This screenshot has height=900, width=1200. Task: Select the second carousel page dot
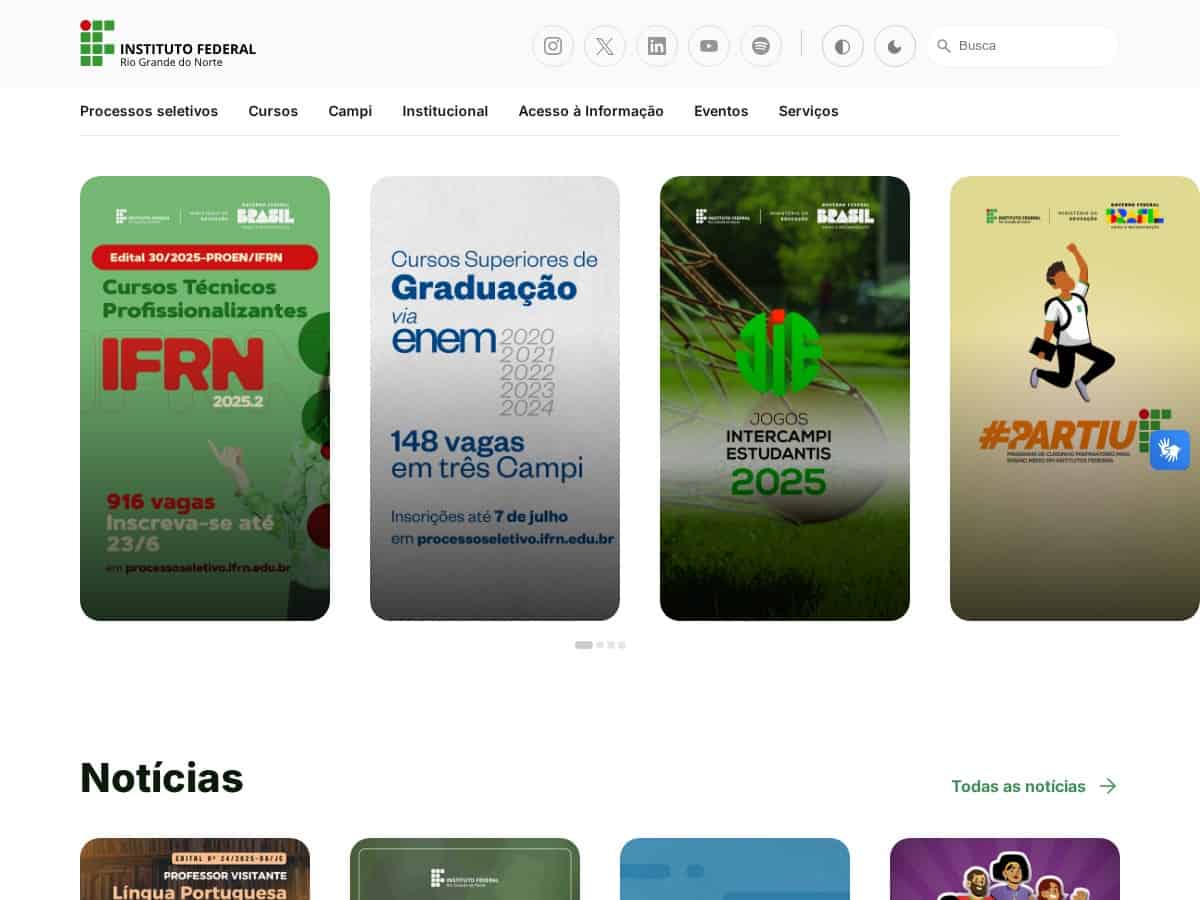point(600,645)
